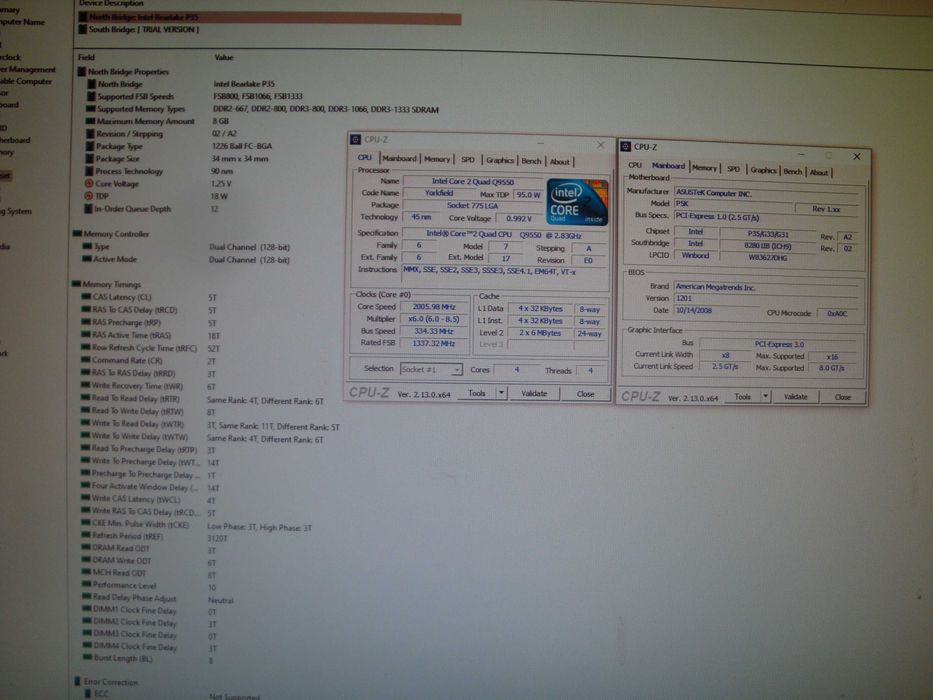Click Manufacturer field ASUSTeK Computer INC.
The width and height of the screenshot is (933, 700).
[x=766, y=193]
